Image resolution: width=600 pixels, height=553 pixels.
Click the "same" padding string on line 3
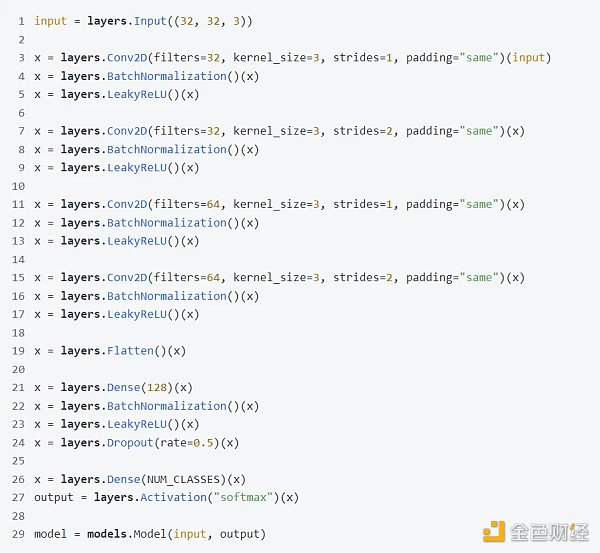tap(478, 57)
